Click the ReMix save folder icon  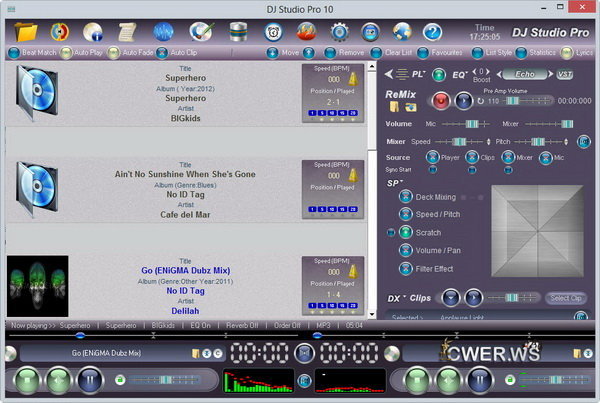411,107
